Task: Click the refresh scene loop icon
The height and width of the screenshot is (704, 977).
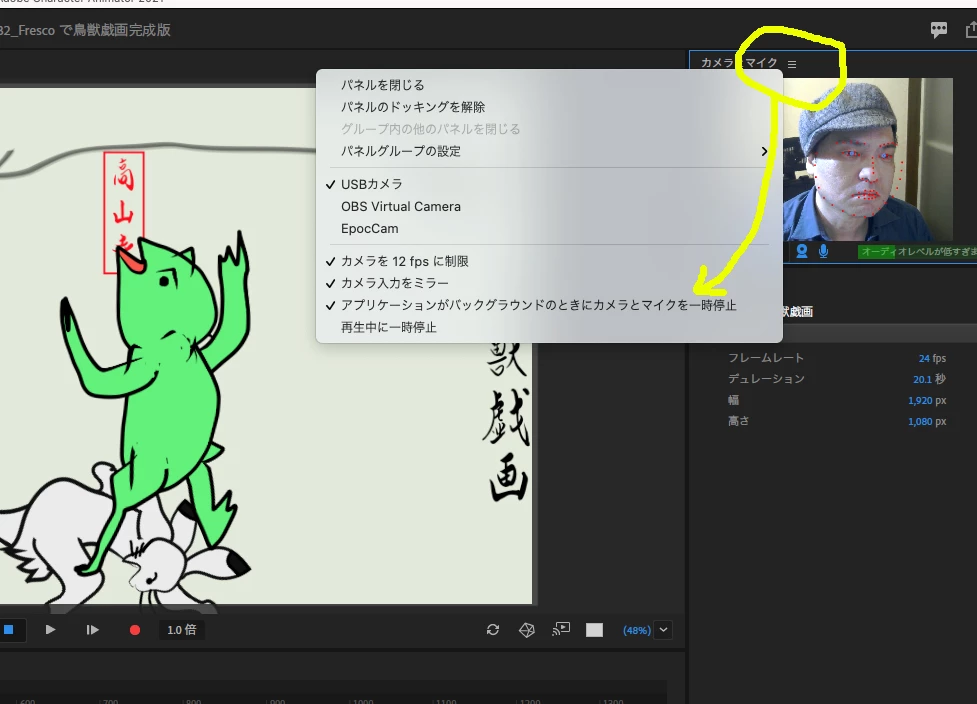Action: point(493,630)
